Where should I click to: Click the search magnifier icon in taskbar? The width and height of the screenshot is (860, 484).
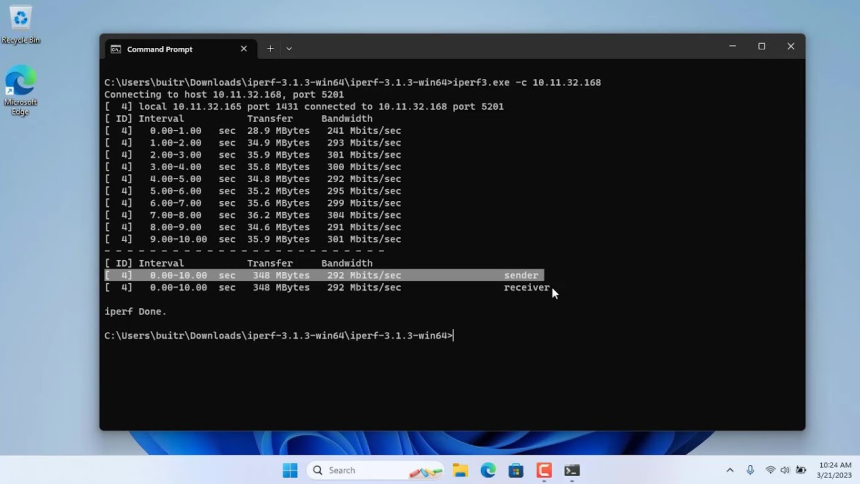[x=318, y=470]
